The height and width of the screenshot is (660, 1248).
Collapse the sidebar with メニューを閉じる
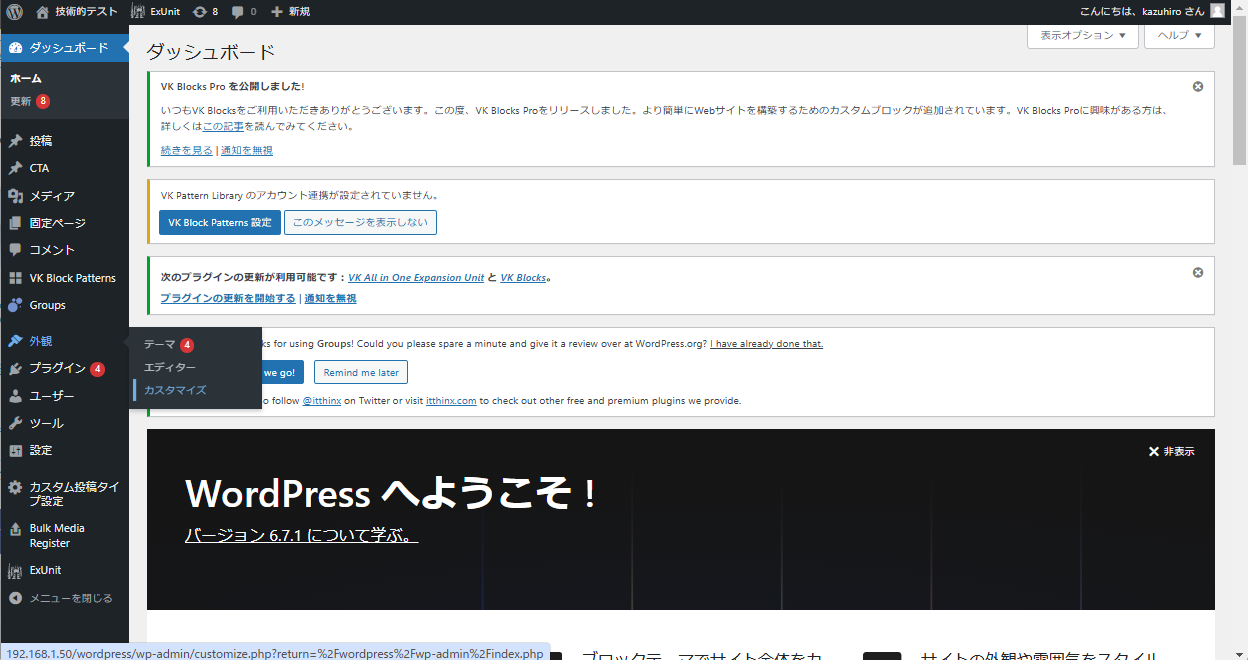pos(70,599)
